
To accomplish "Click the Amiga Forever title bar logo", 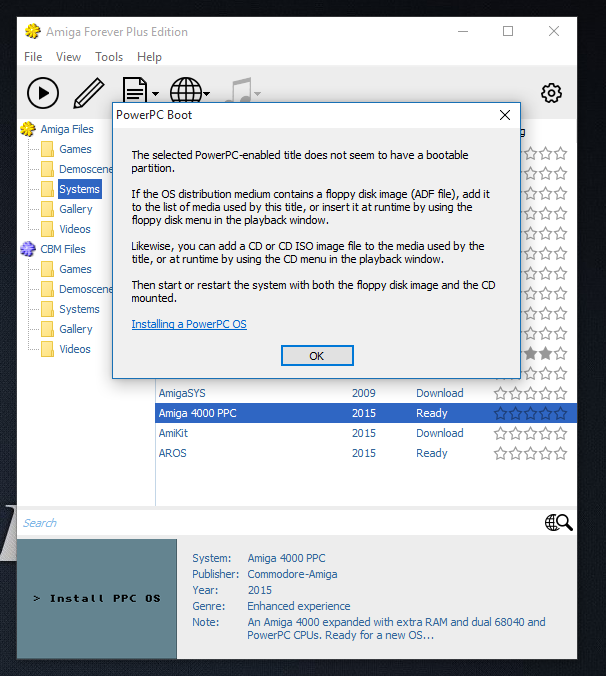I will click(32, 31).
